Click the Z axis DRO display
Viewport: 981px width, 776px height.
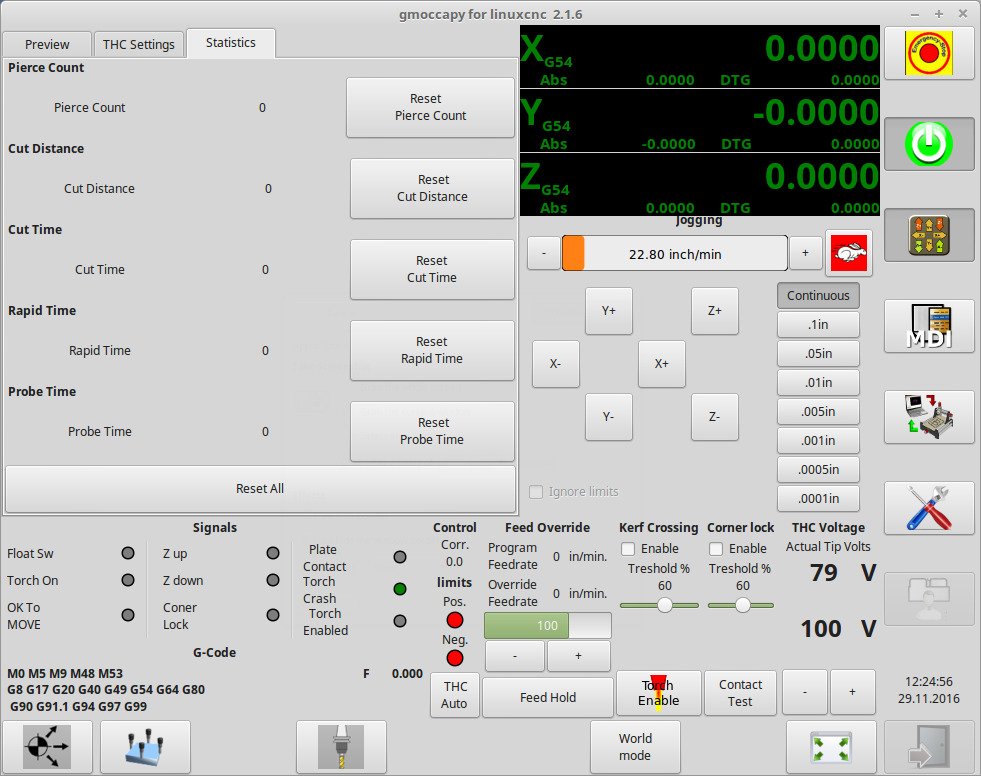pyautogui.click(x=700, y=185)
